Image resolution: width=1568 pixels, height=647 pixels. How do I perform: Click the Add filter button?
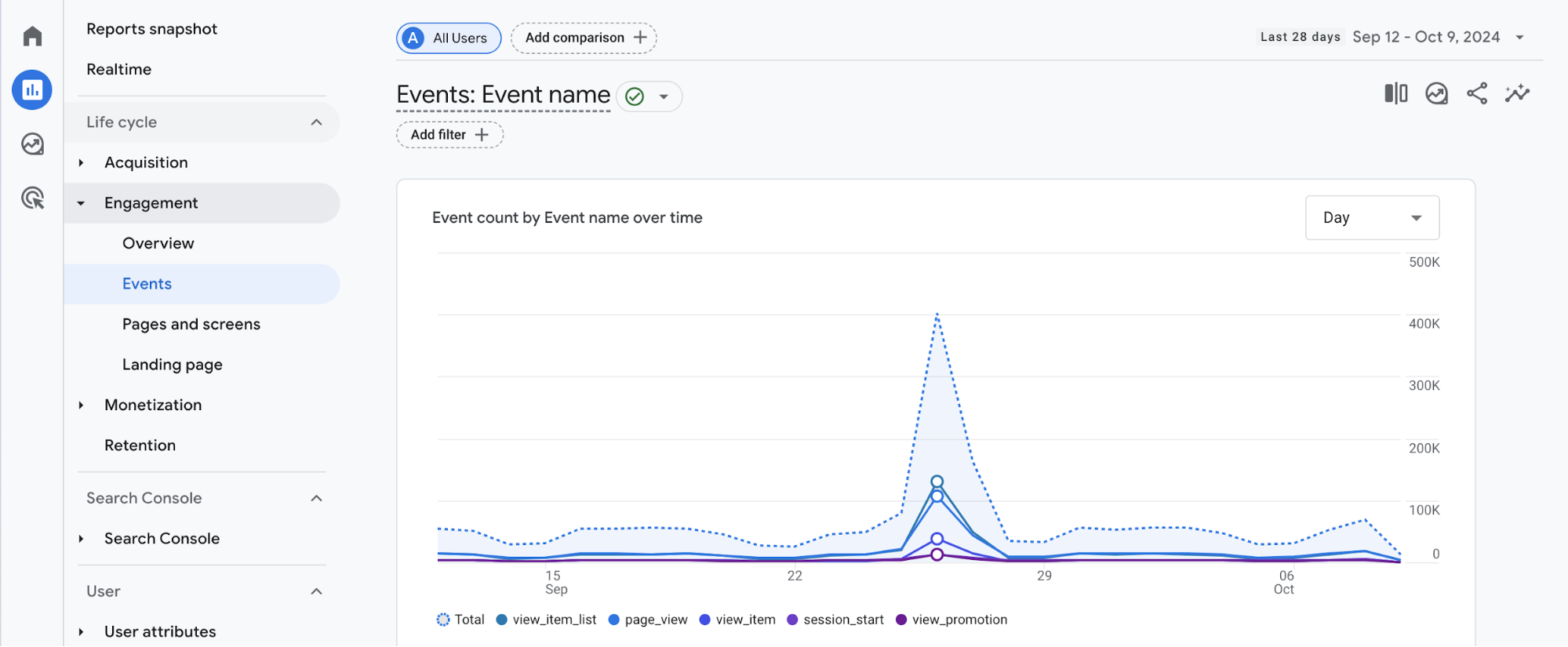coord(449,135)
